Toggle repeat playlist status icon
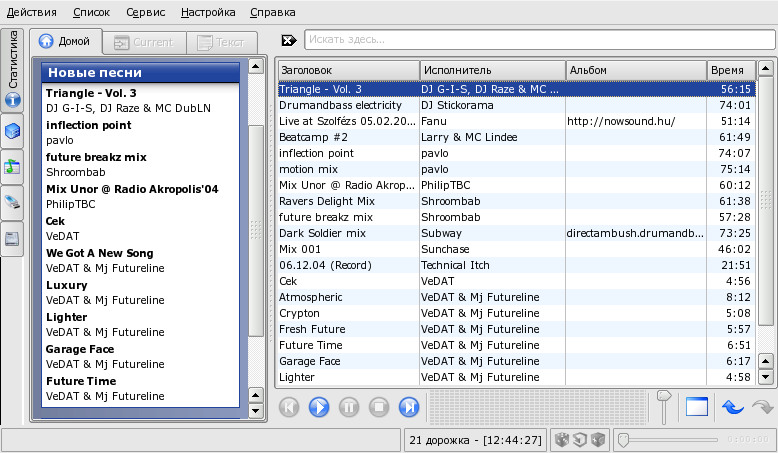The image size is (778, 453). point(580,440)
